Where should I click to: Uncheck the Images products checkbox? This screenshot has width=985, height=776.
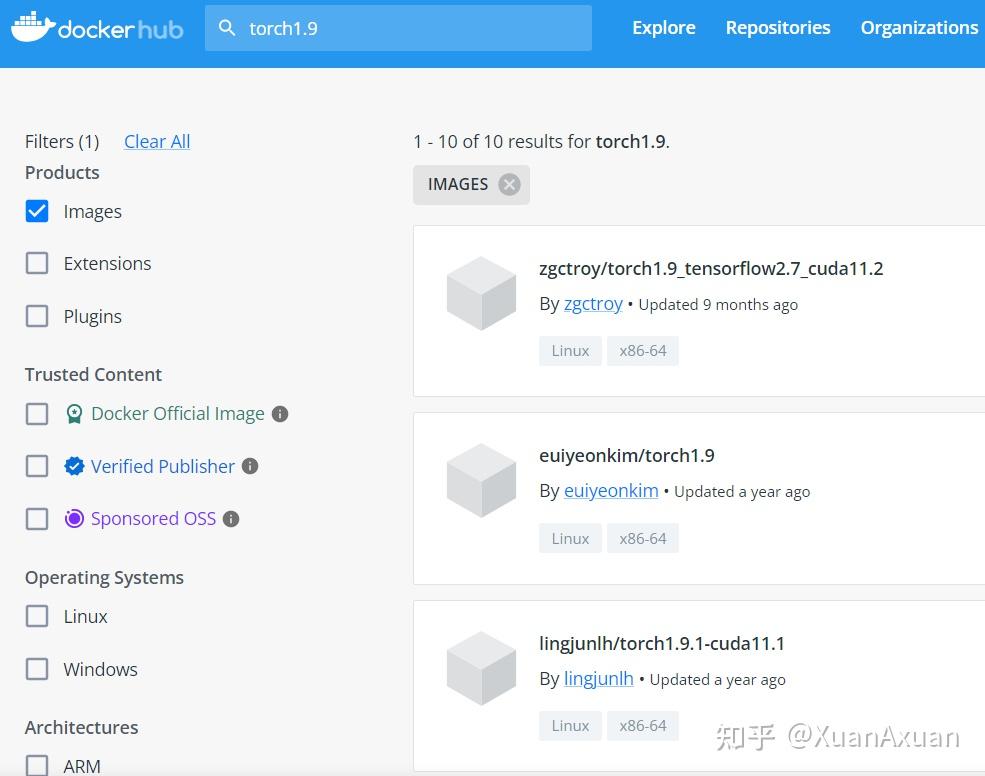click(x=37, y=211)
